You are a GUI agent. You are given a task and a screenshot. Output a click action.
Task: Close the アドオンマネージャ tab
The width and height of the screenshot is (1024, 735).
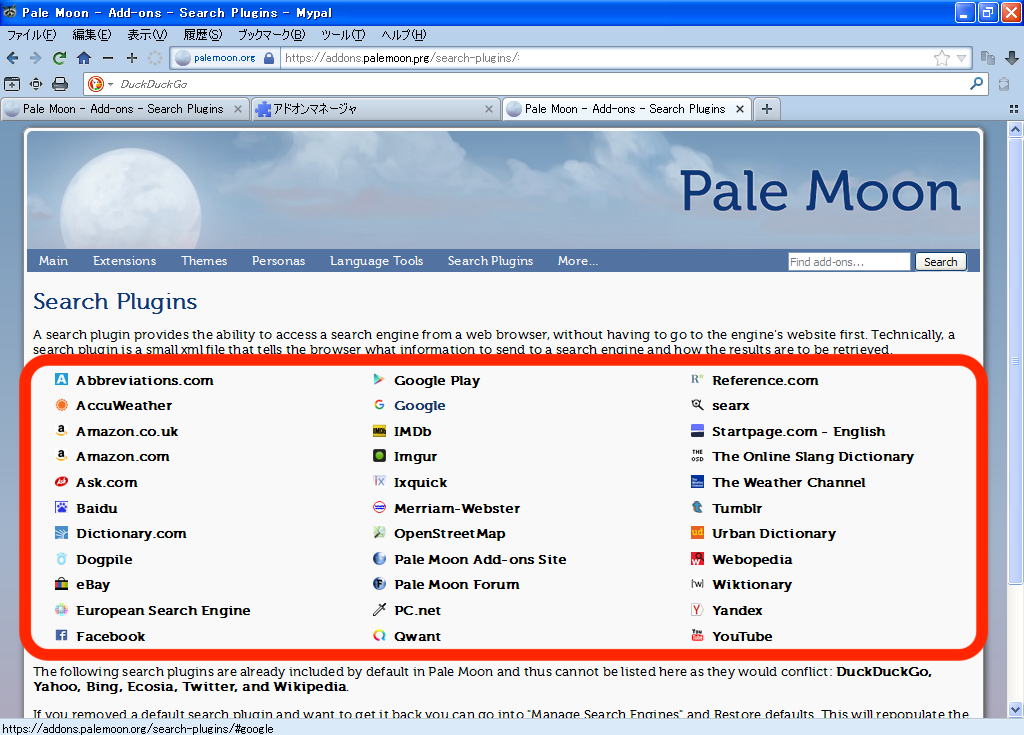click(488, 109)
